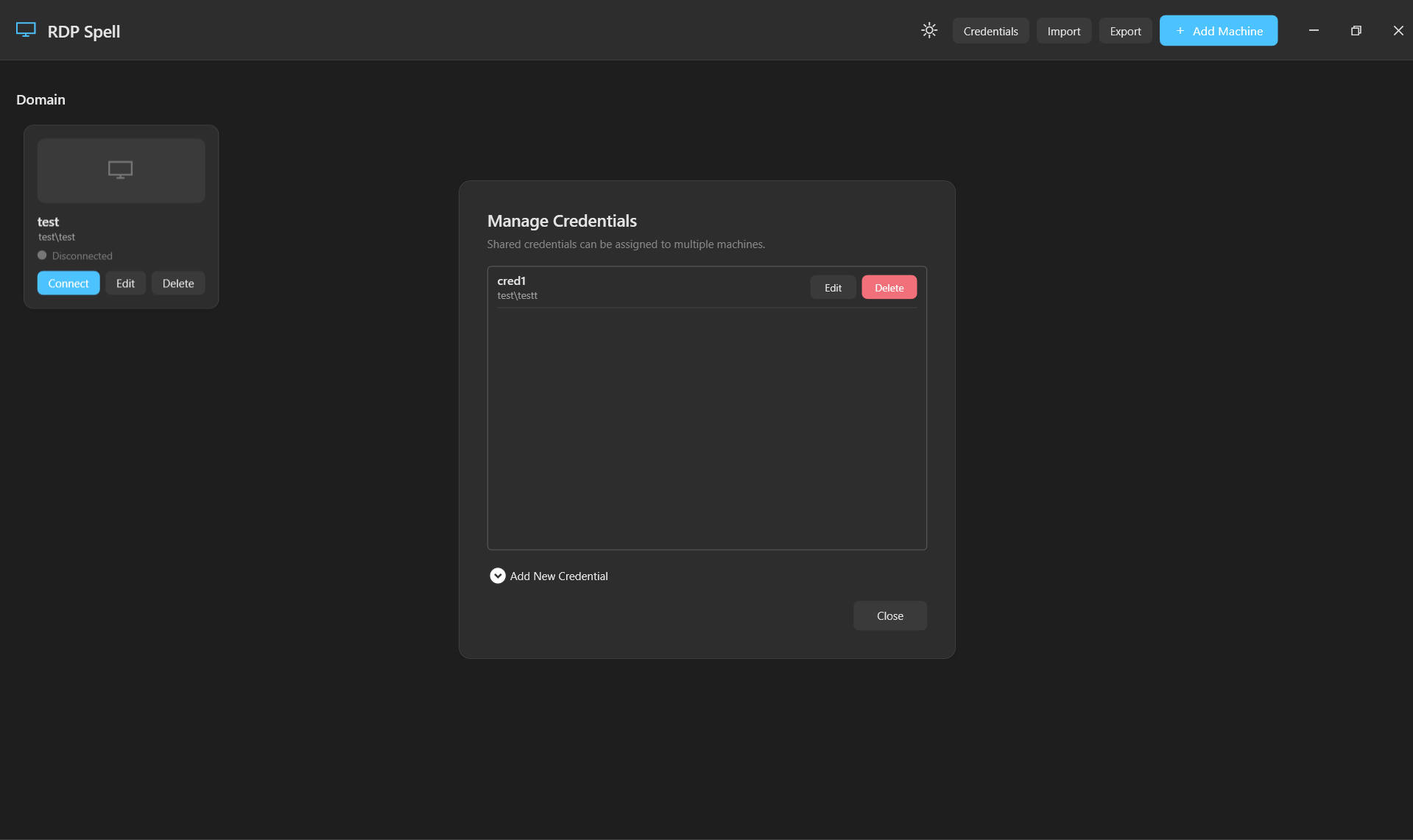Toggle connection state for the test machine

tap(68, 283)
